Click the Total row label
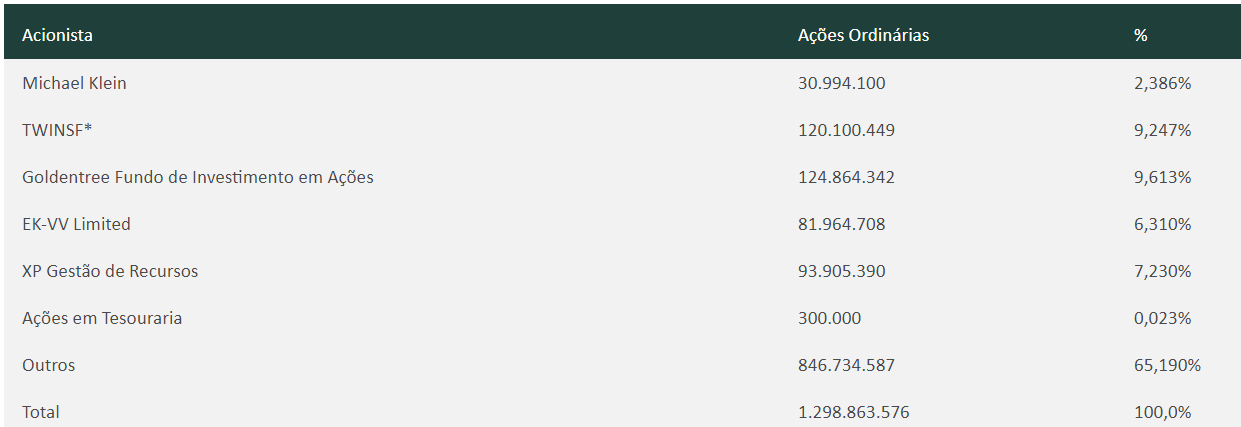The image size is (1241, 427). (41, 412)
